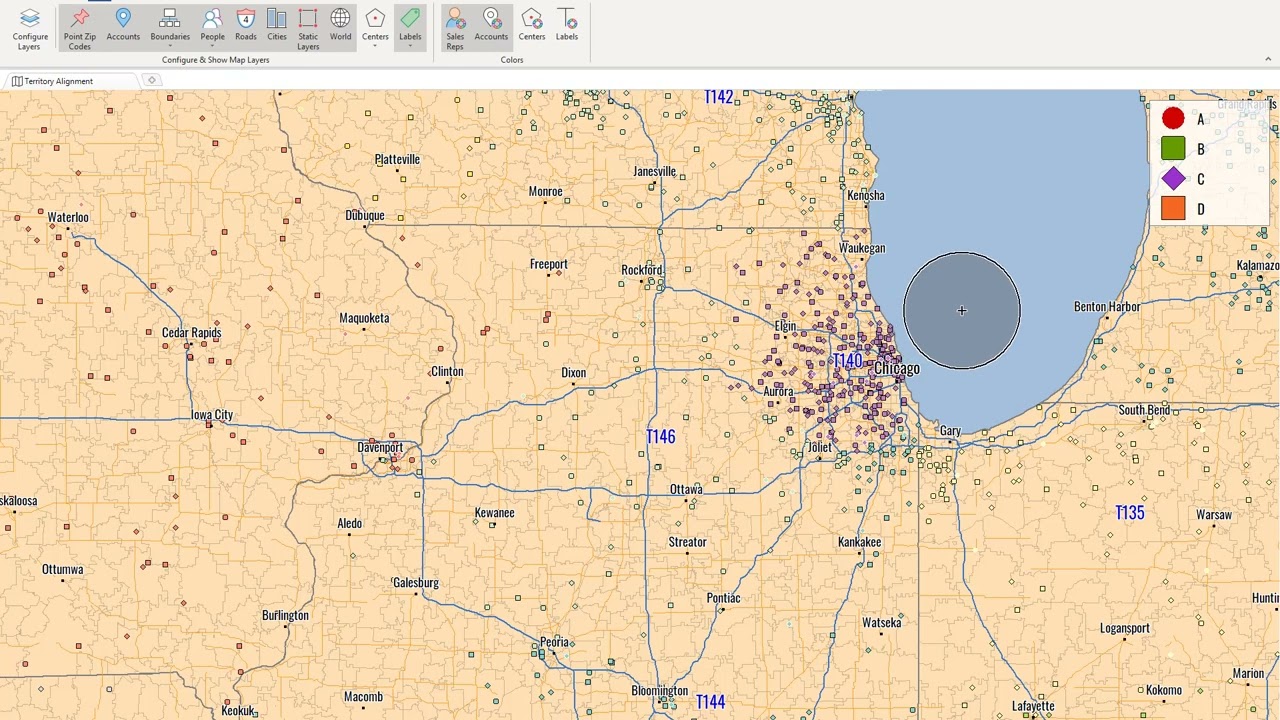Click the Logansport city label

pyautogui.click(x=1125, y=628)
